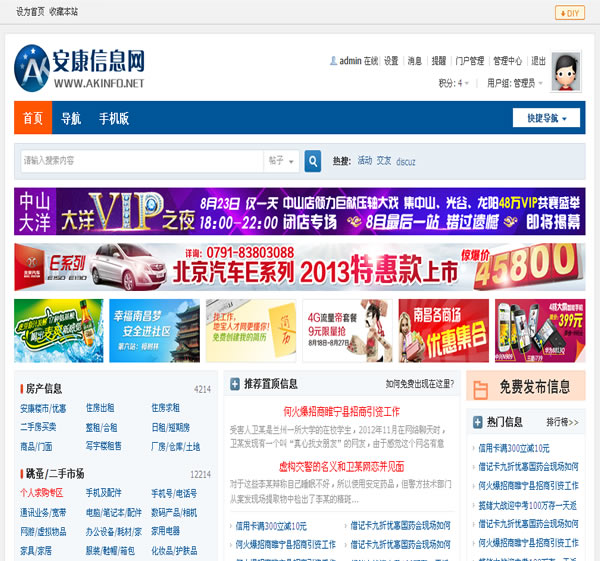Viewport: 600px width, 561px height.
Task: Click the 设为首页 link
Action: [30, 12]
